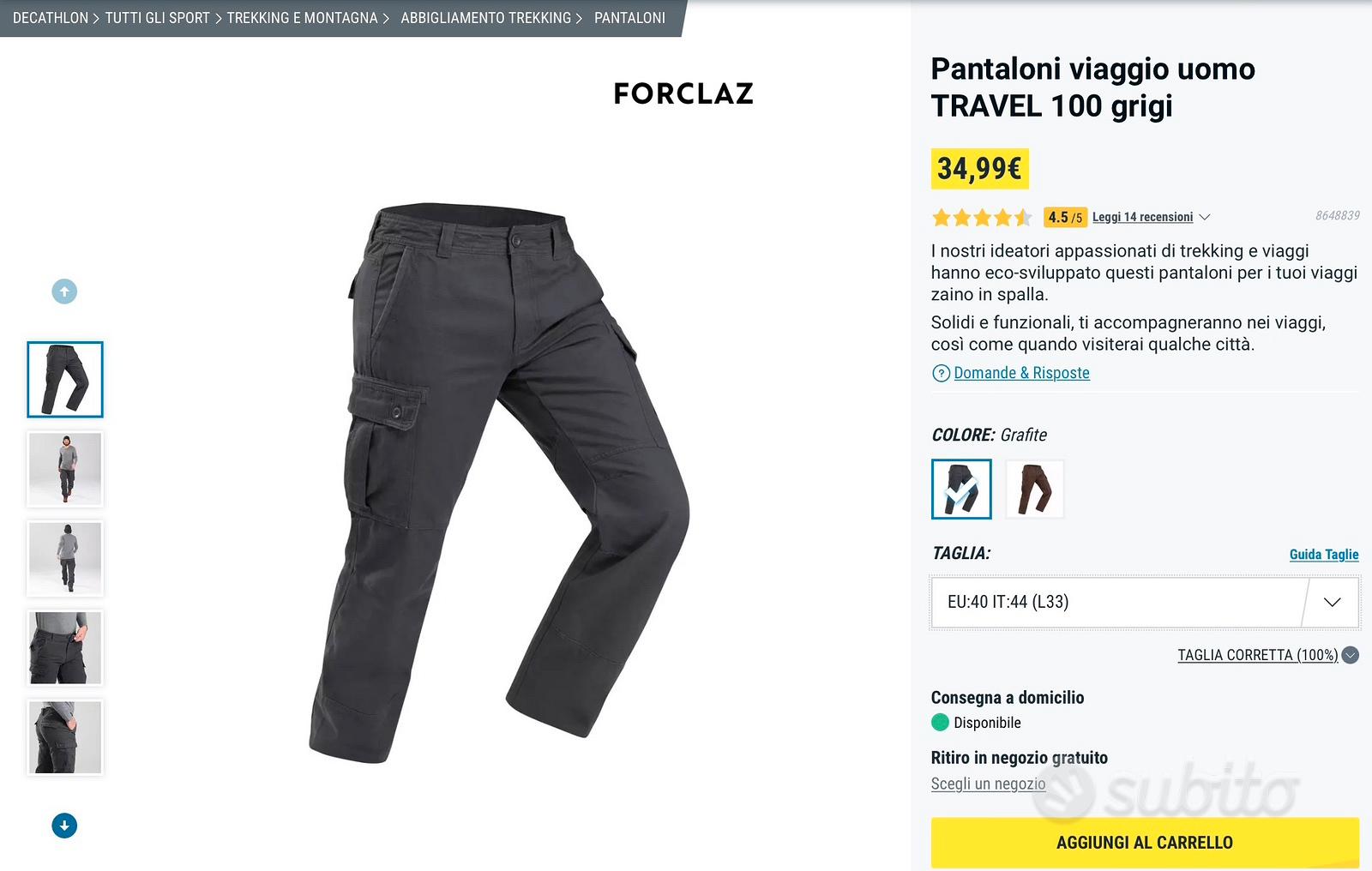Open the Guida Taglie link
This screenshot has height=871, width=1372.
pyautogui.click(x=1324, y=555)
